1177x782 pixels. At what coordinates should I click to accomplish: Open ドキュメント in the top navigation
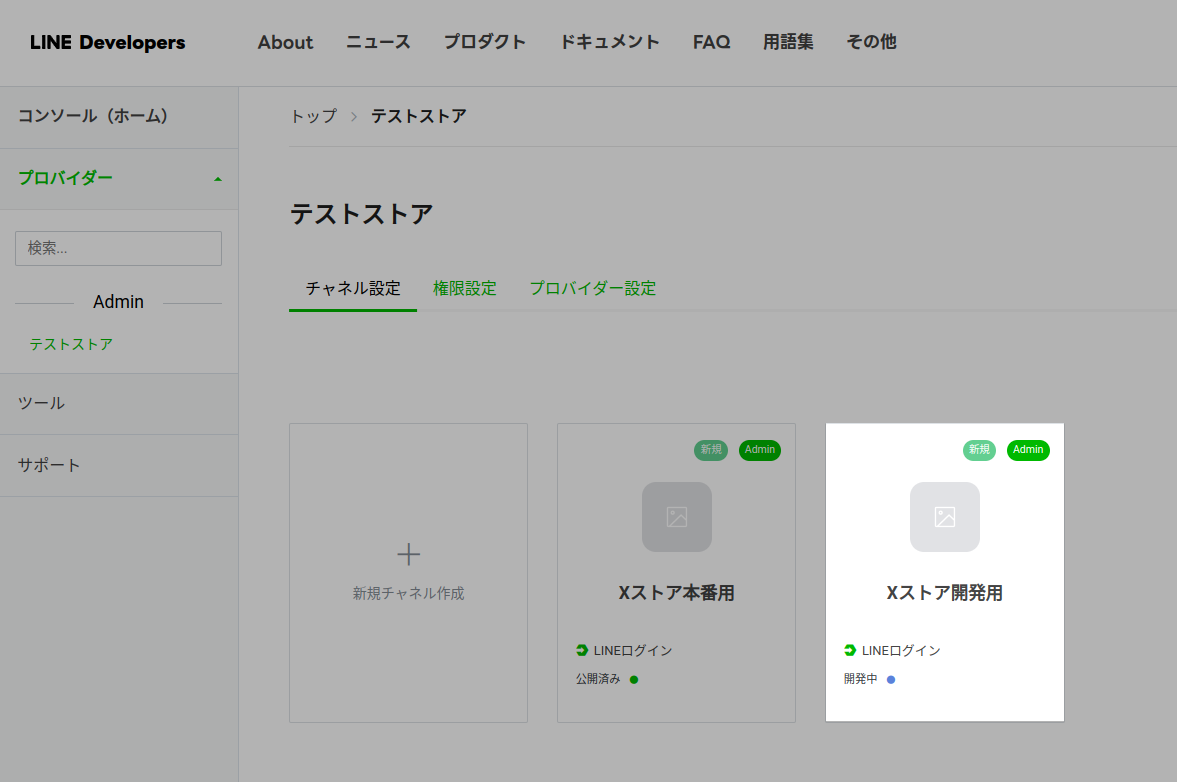[609, 42]
